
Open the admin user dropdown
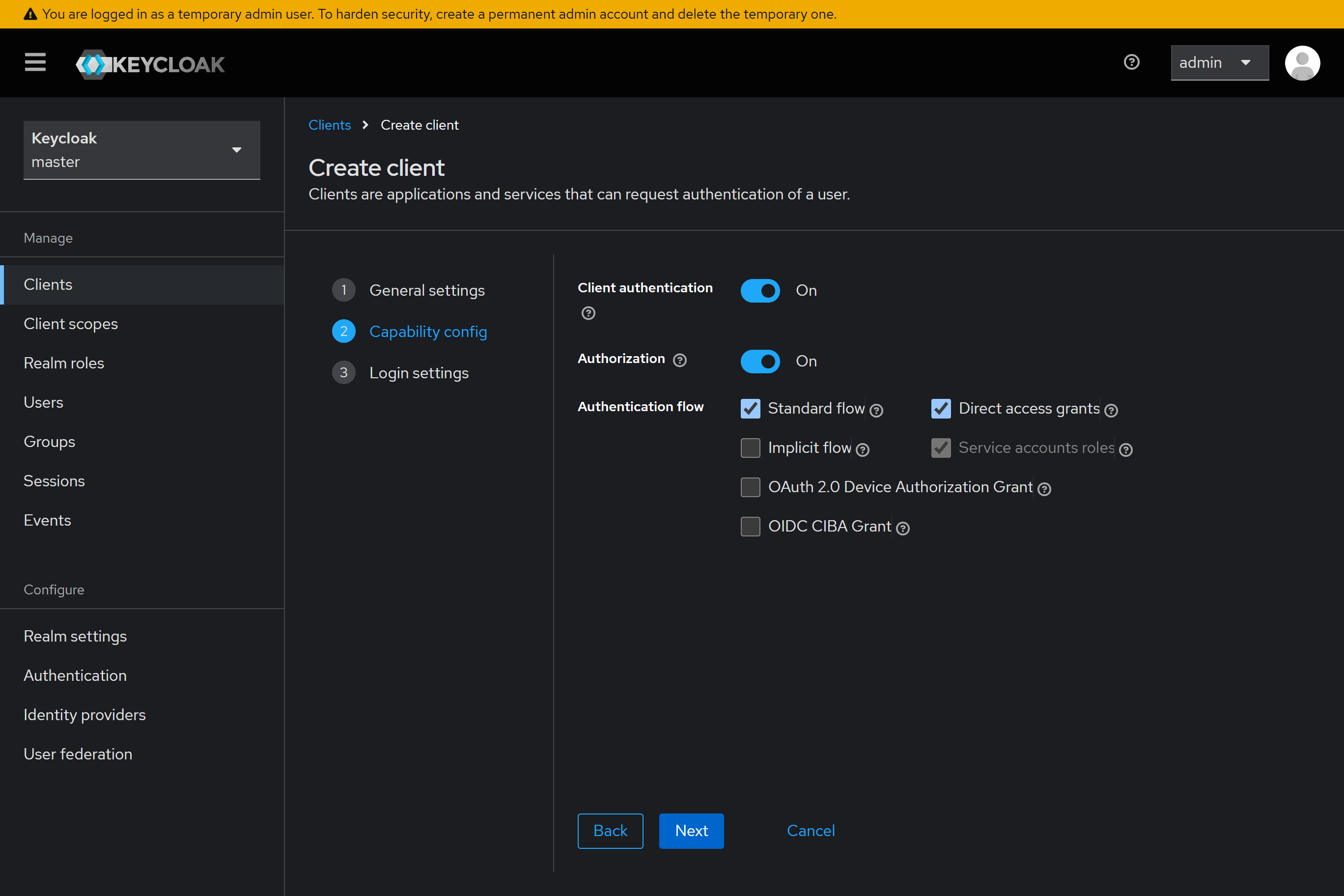coord(1219,63)
